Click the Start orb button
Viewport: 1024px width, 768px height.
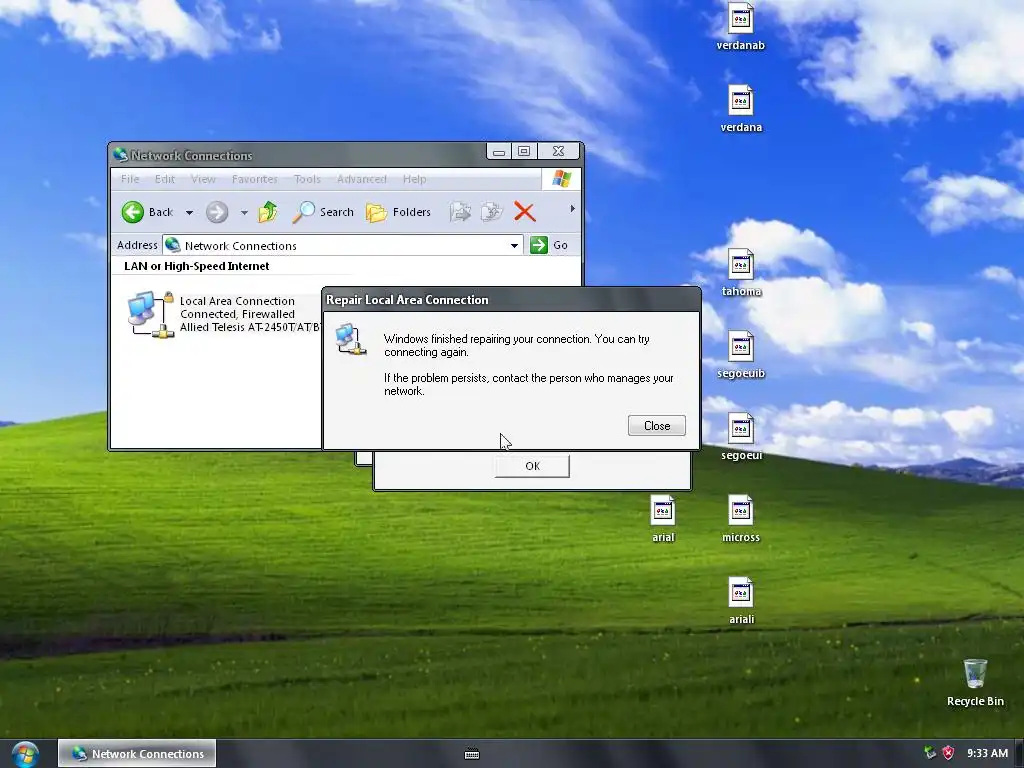pyautogui.click(x=25, y=754)
